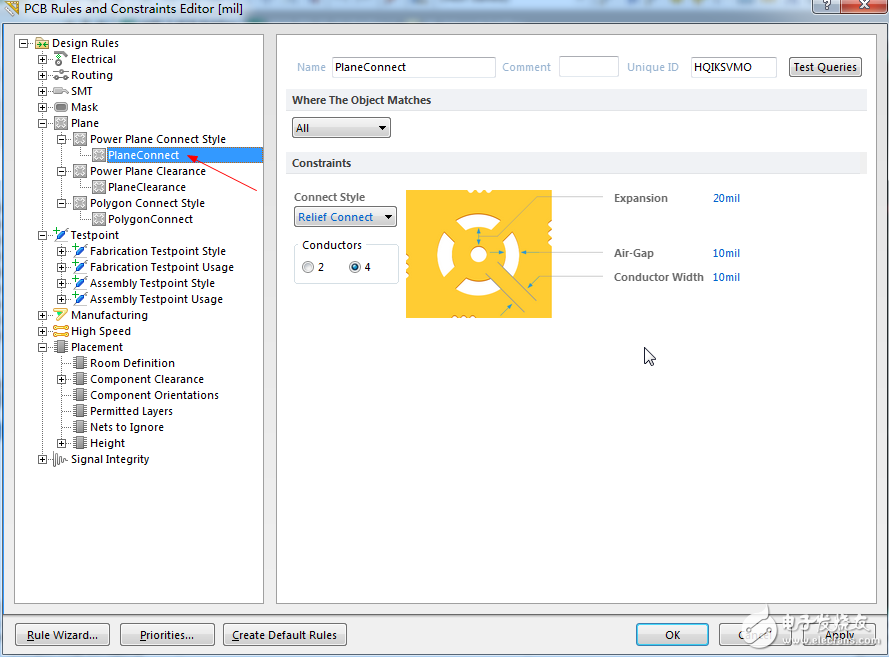The height and width of the screenshot is (657, 889).
Task: Select the PolygonConnect rule
Action: (150, 219)
